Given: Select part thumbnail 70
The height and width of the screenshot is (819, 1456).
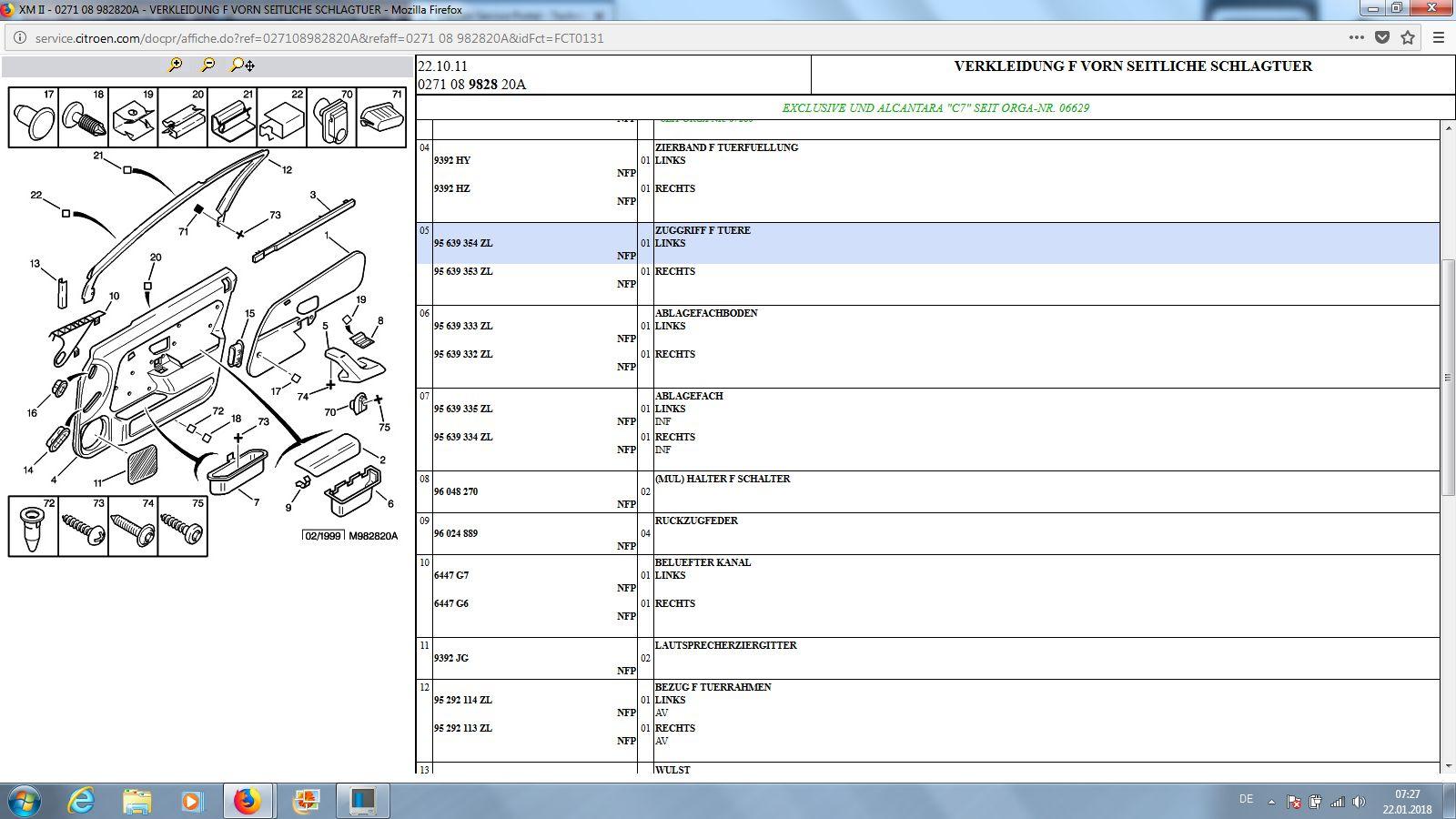Looking at the screenshot, I should point(332,117).
